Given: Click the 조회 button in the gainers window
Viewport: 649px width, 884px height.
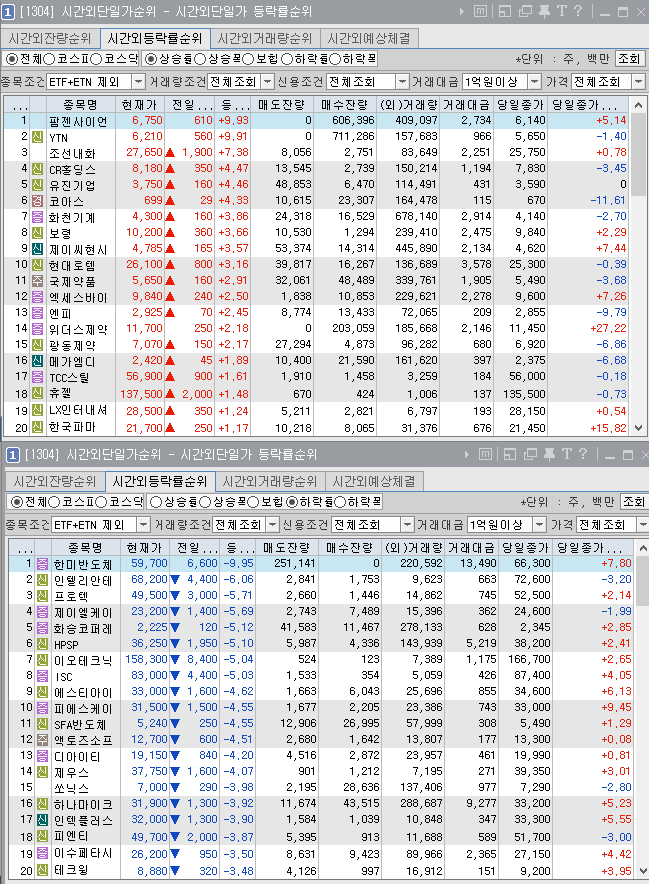Looking at the screenshot, I should pyautogui.click(x=629, y=59).
